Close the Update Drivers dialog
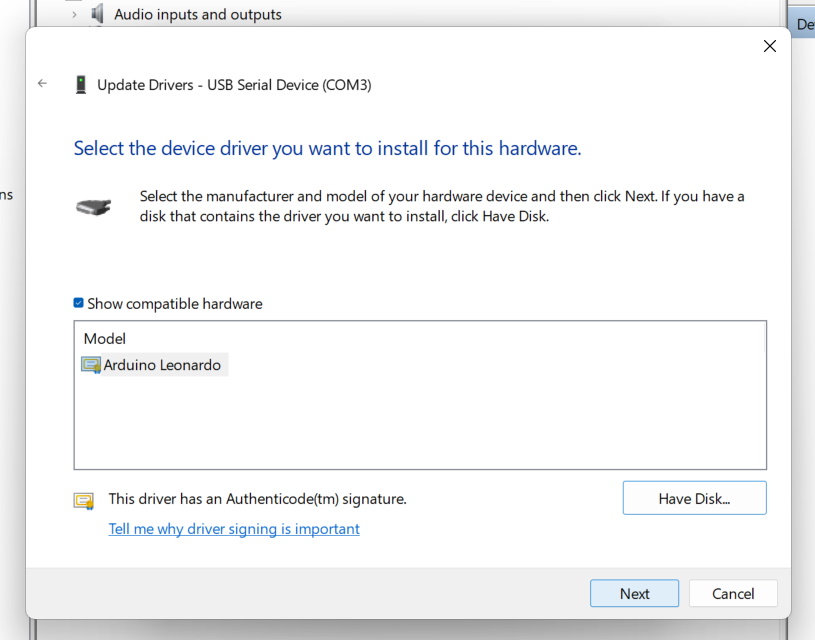The height and width of the screenshot is (640, 815). pyautogui.click(x=769, y=46)
